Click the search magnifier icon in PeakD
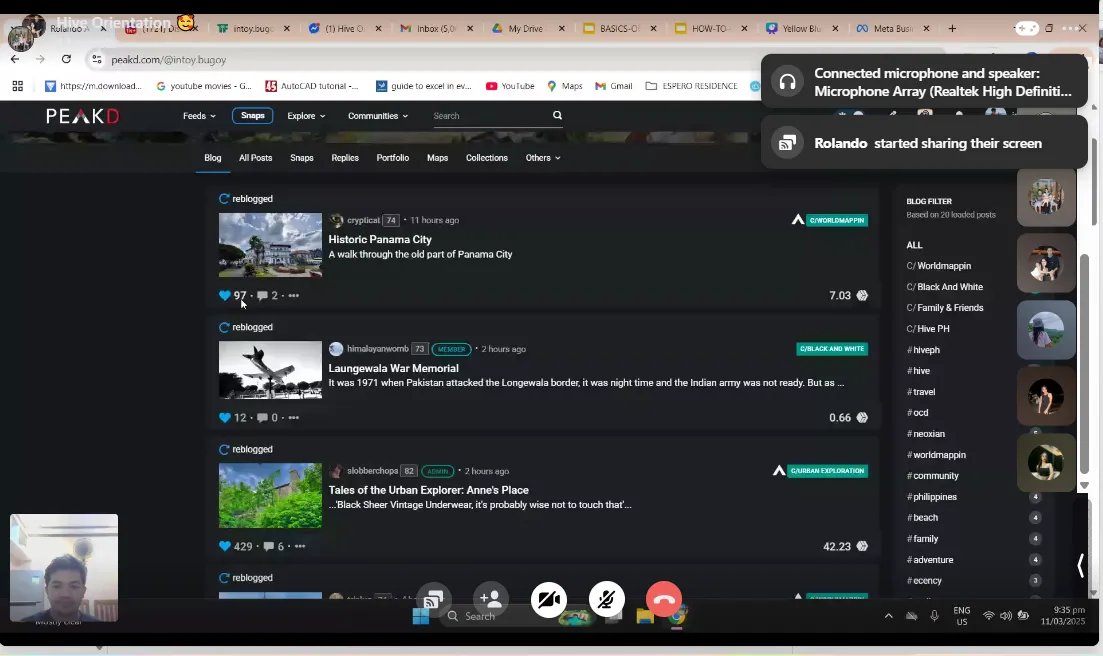 [x=557, y=115]
